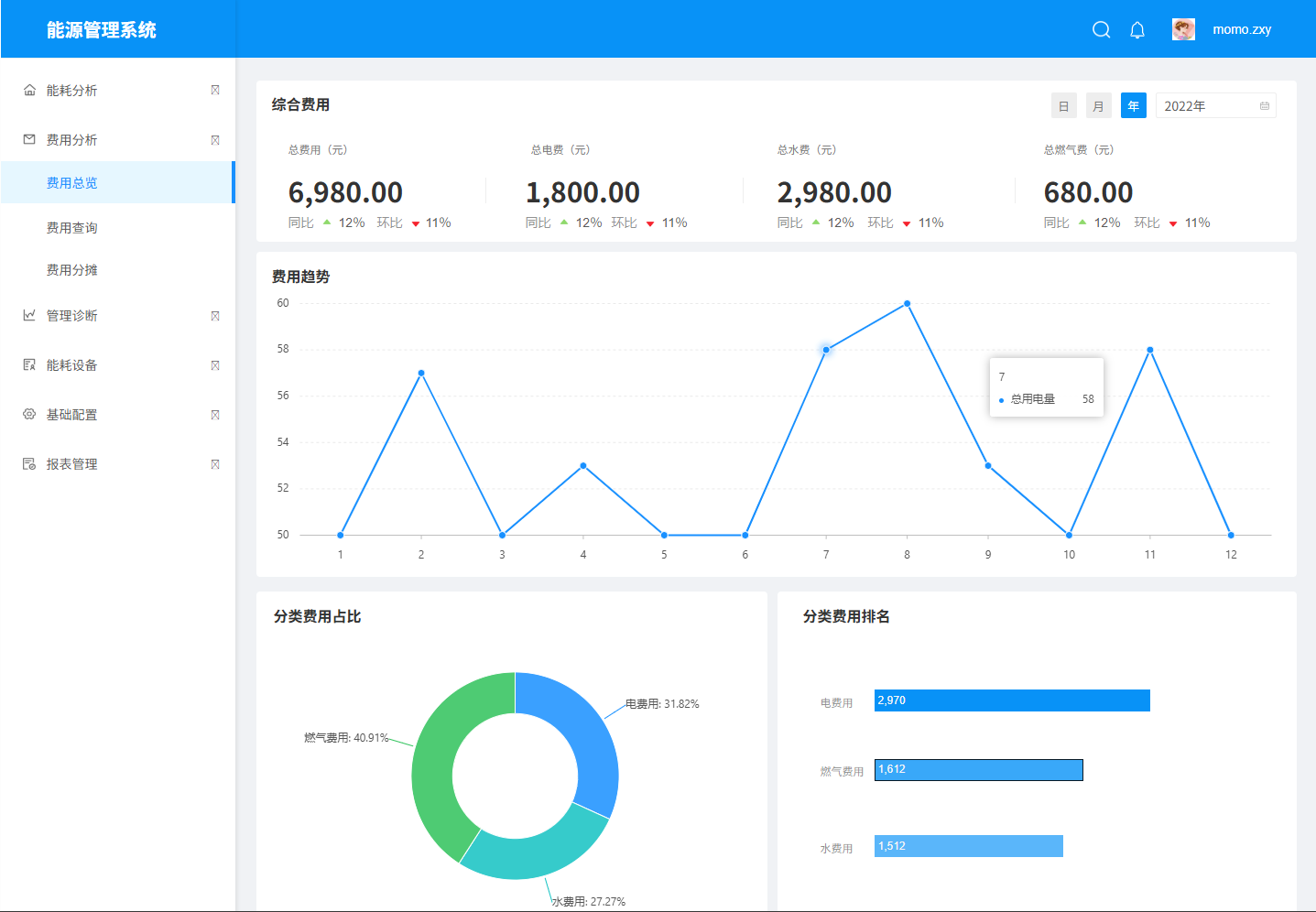Open the calendar icon in year picker
This screenshot has height=912, width=1316.
pyautogui.click(x=1265, y=106)
